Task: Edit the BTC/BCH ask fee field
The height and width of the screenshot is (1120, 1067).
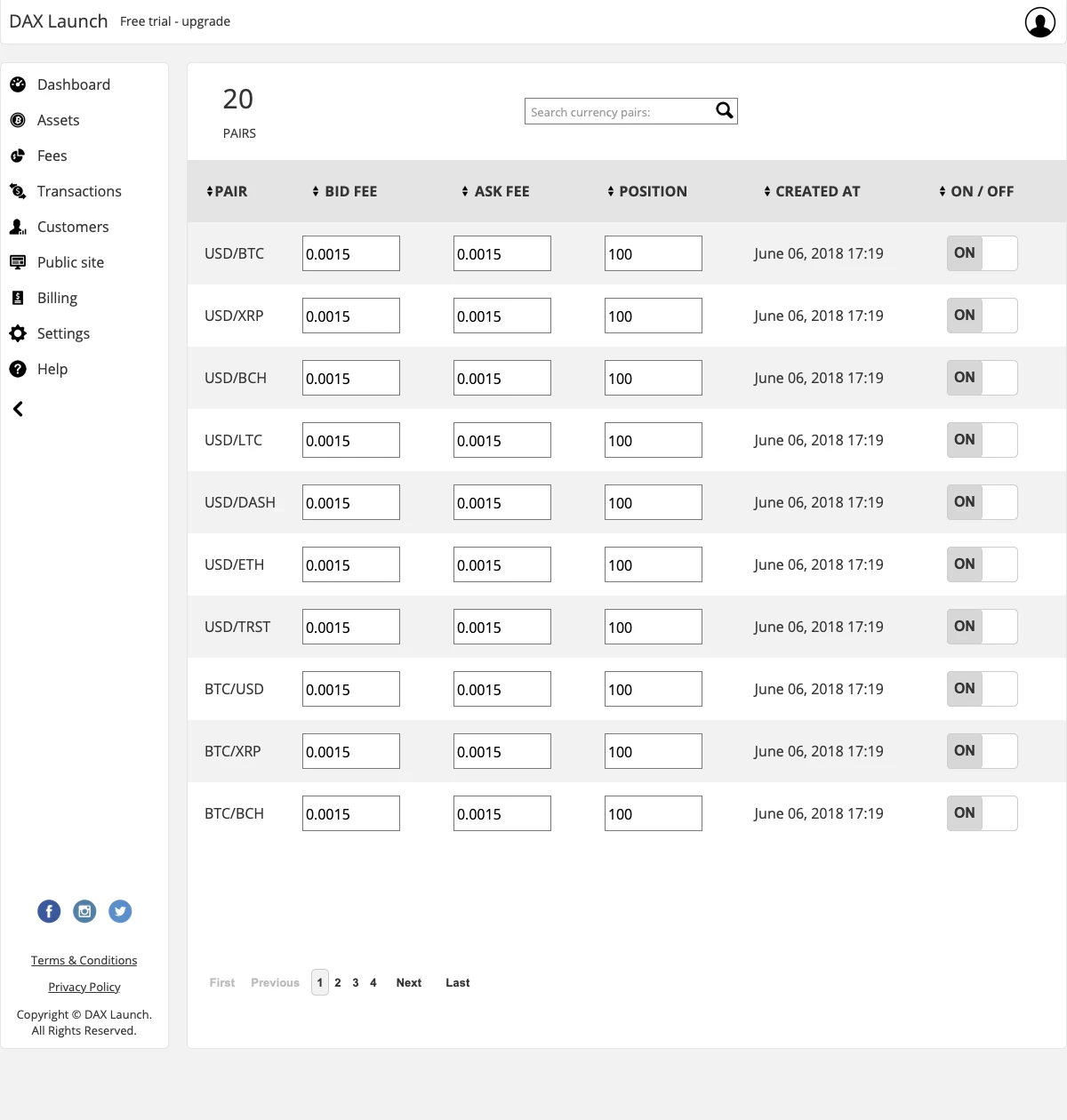Action: 502,813
